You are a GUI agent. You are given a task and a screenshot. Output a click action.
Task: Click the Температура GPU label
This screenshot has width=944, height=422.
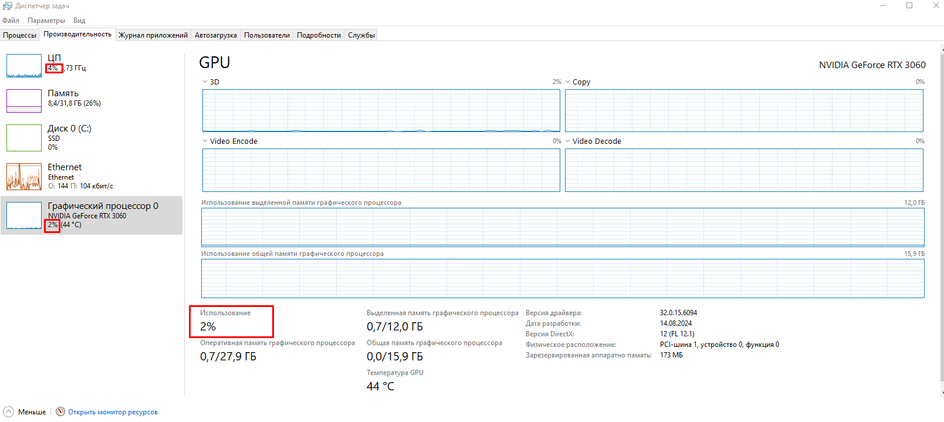coord(395,373)
